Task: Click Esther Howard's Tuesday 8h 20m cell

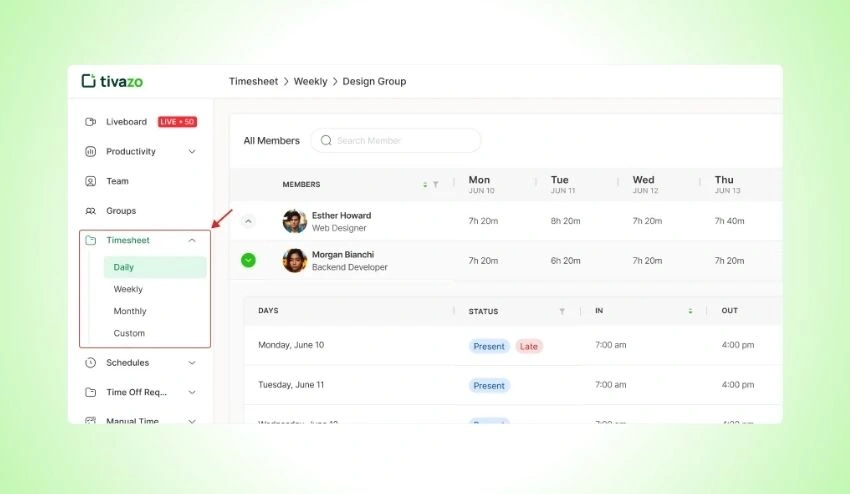Action: click(x=565, y=221)
